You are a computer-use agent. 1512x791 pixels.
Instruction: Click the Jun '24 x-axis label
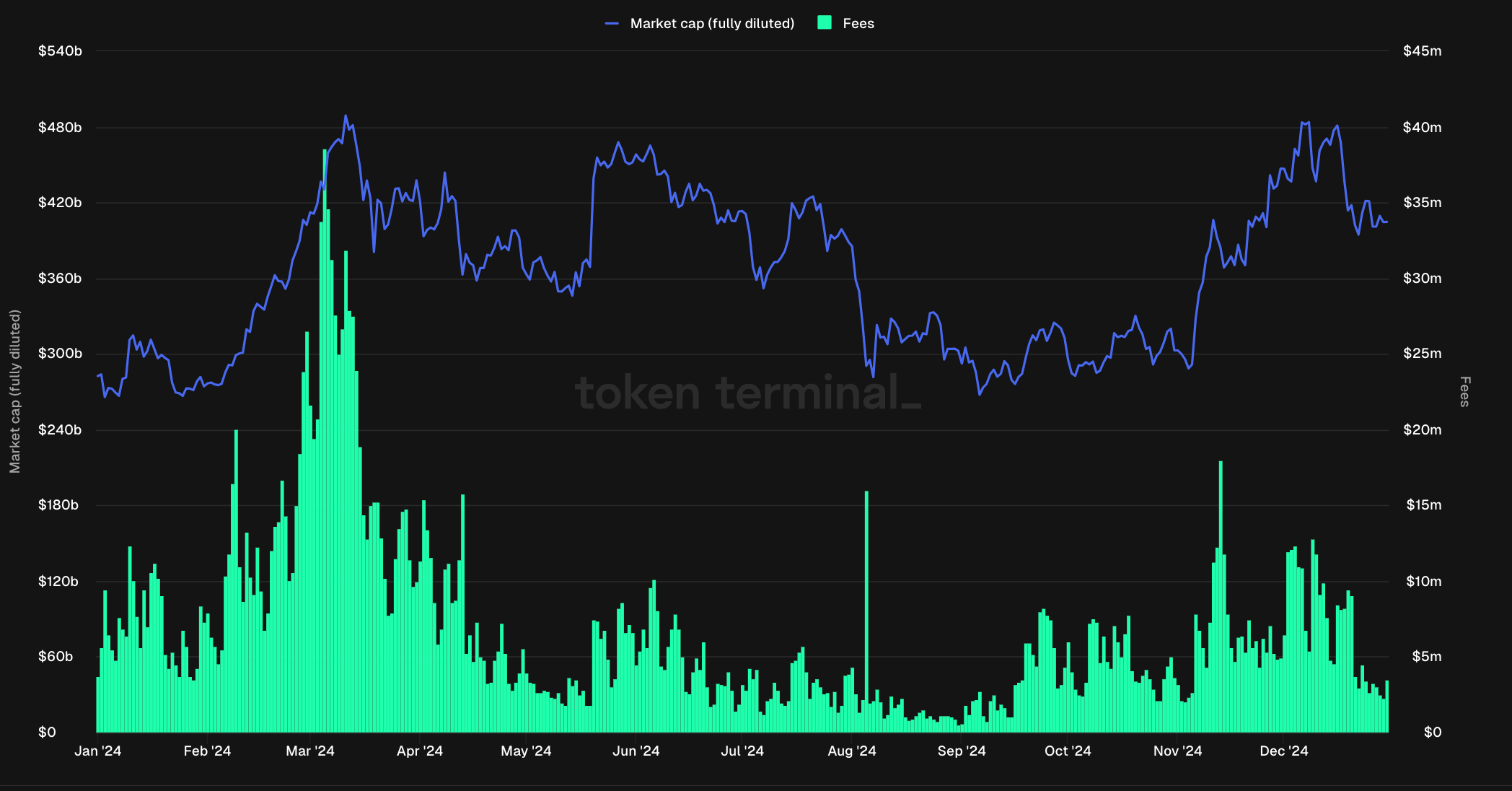(636, 751)
